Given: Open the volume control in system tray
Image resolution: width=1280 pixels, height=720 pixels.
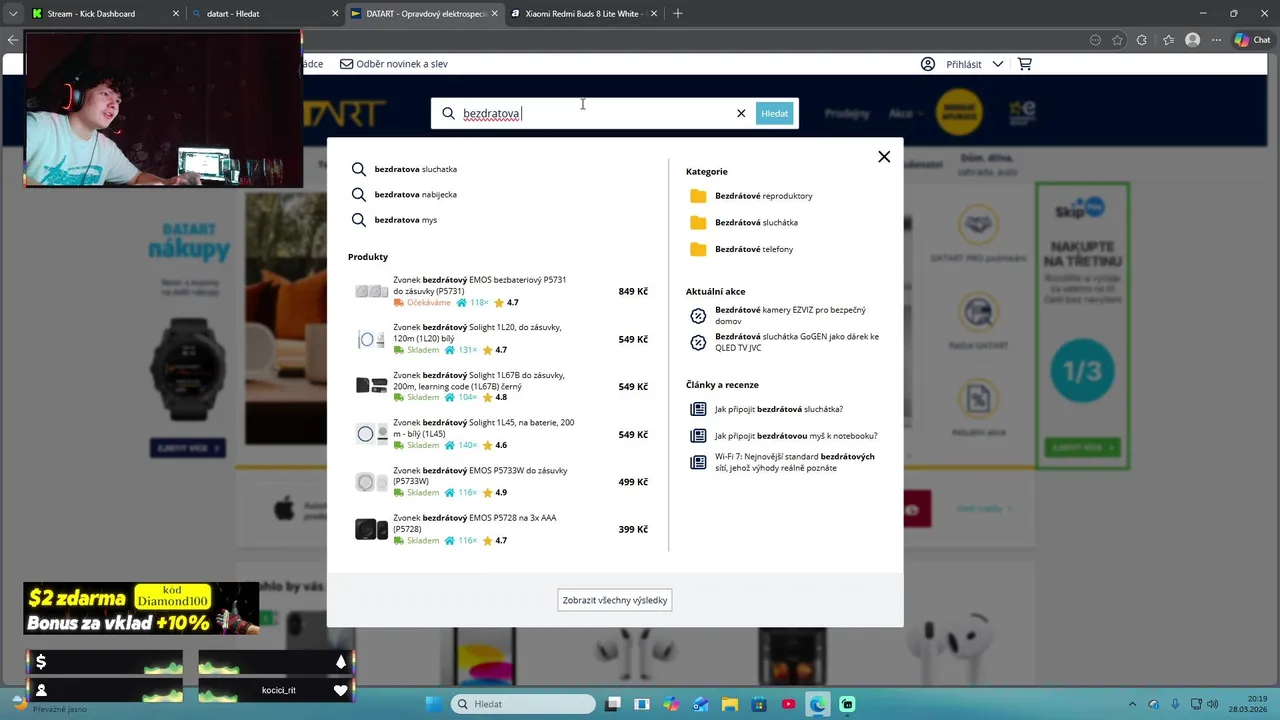Looking at the screenshot, I should 1212,704.
